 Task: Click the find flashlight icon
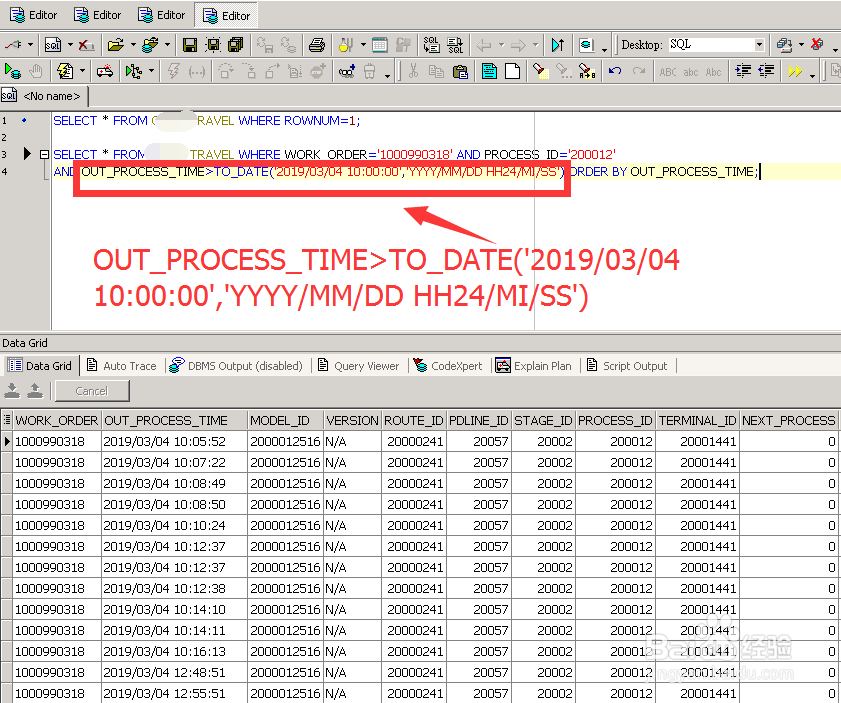pyautogui.click(x=540, y=71)
